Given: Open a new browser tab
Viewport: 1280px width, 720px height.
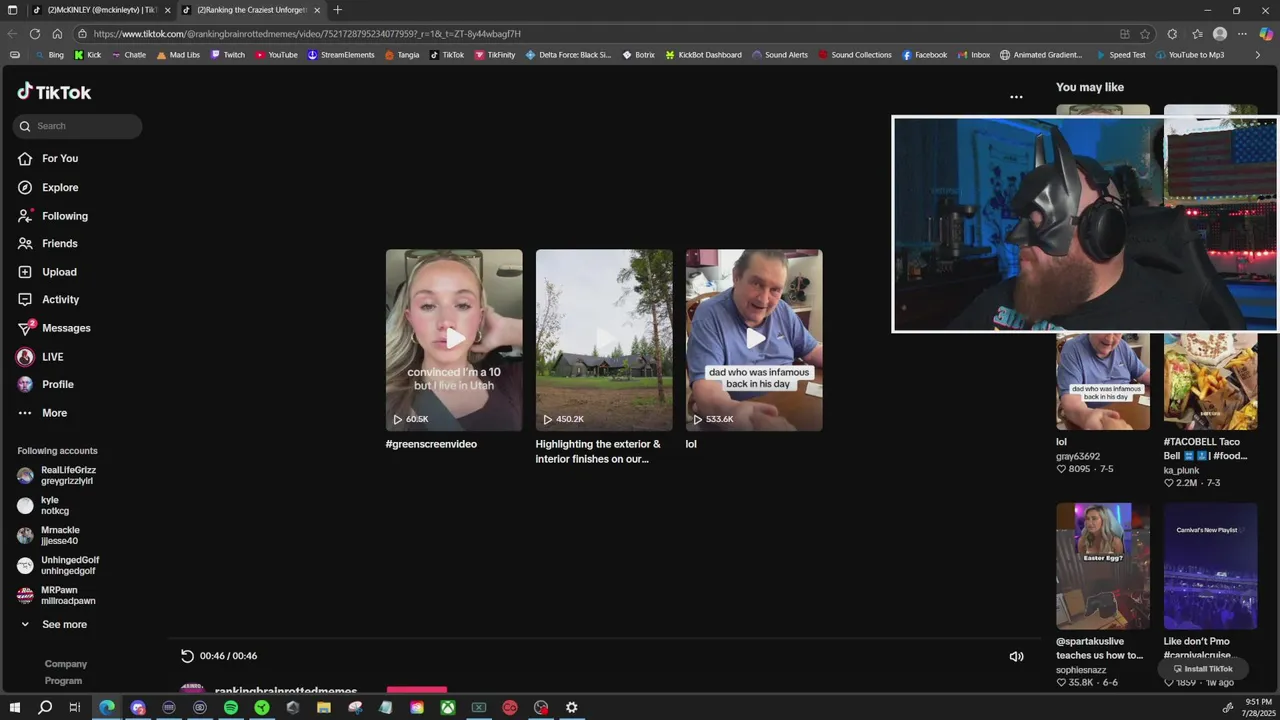Looking at the screenshot, I should click(337, 10).
